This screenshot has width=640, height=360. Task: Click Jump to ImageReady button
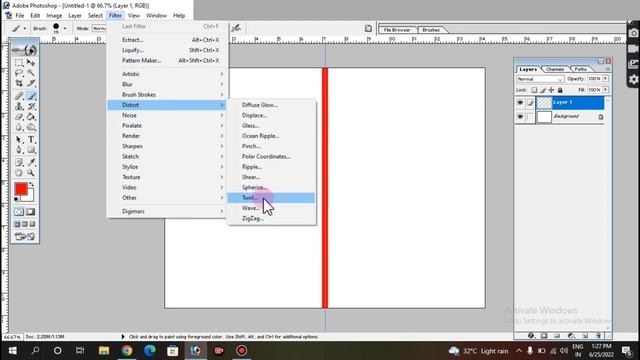click(25, 236)
